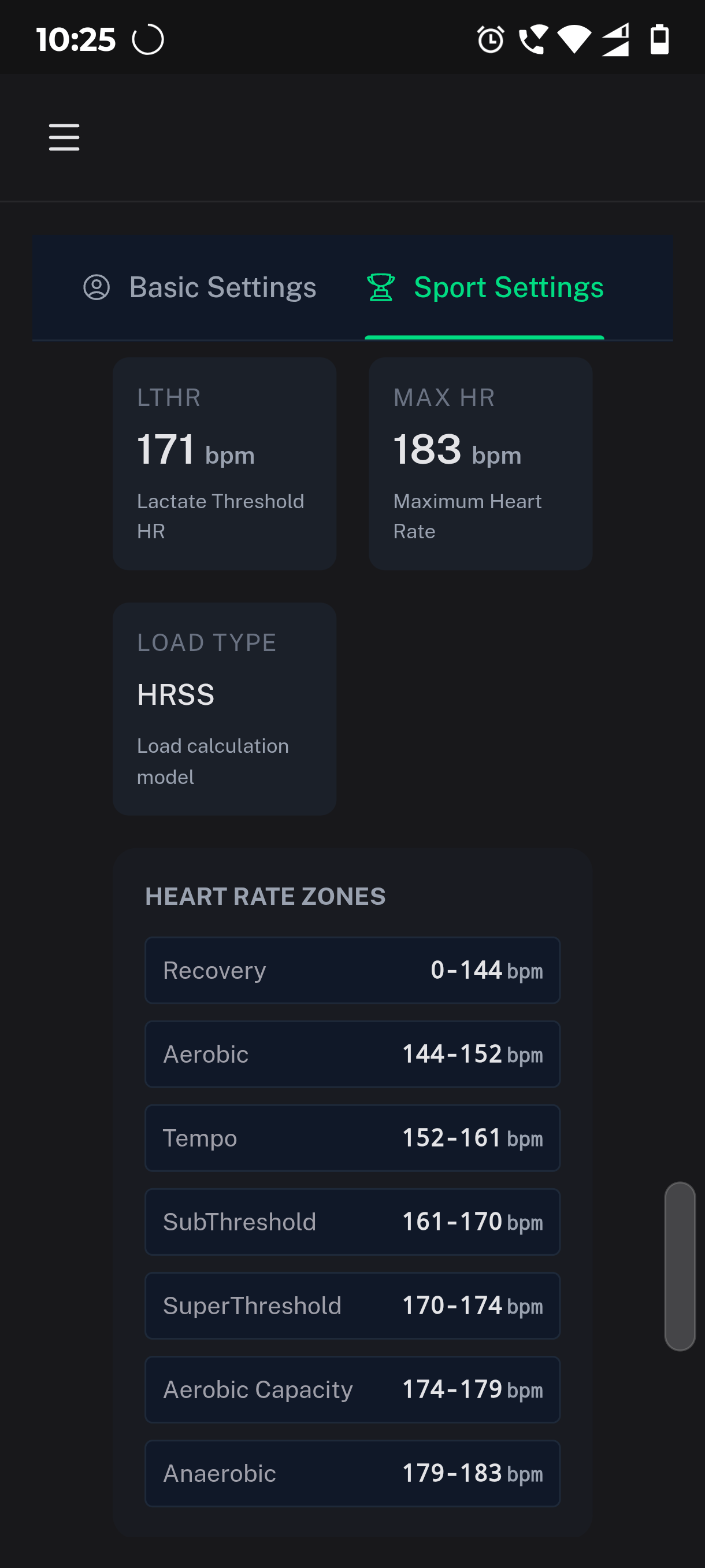Tap the Sport Settings trophy icon

coord(381,287)
